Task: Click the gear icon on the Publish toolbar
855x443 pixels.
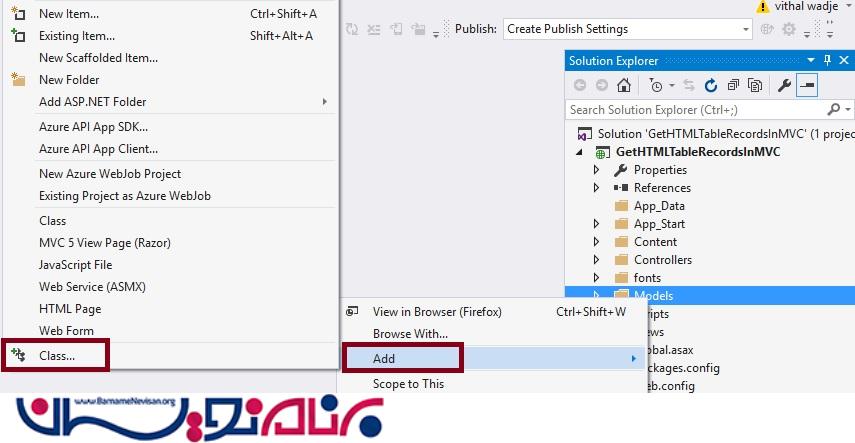Action: (x=788, y=29)
